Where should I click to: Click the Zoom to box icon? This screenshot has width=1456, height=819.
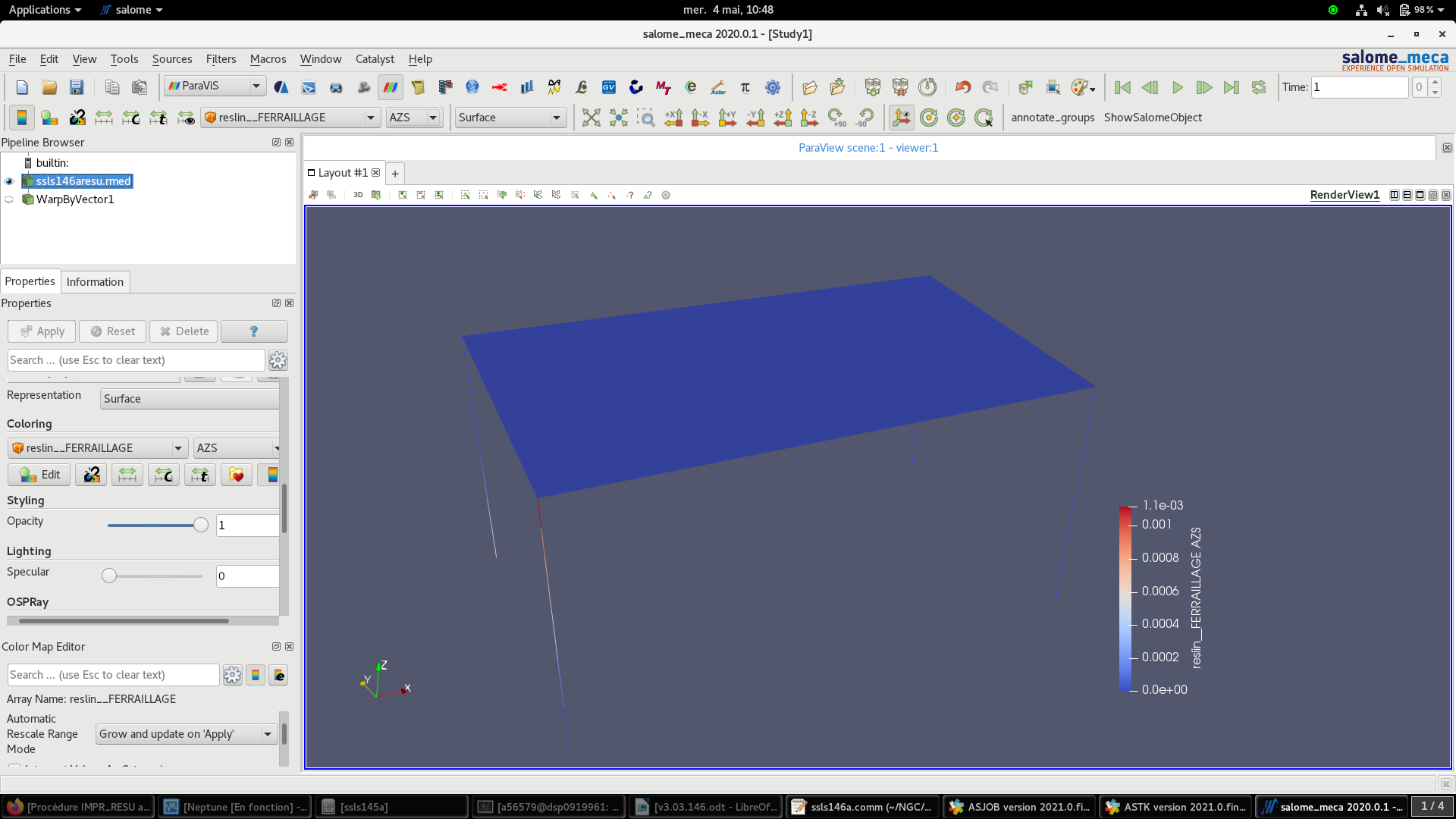coord(645,118)
